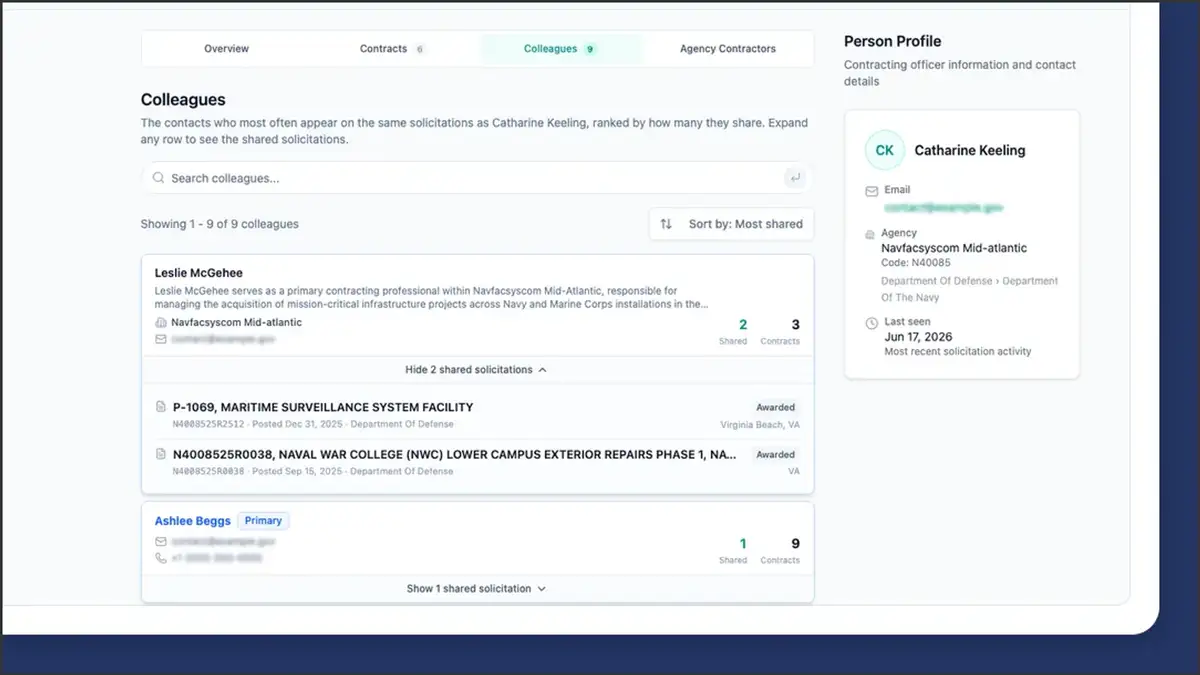The width and height of the screenshot is (1200, 675).
Task: Click Last seen clock icon in profile
Action: coord(871,322)
